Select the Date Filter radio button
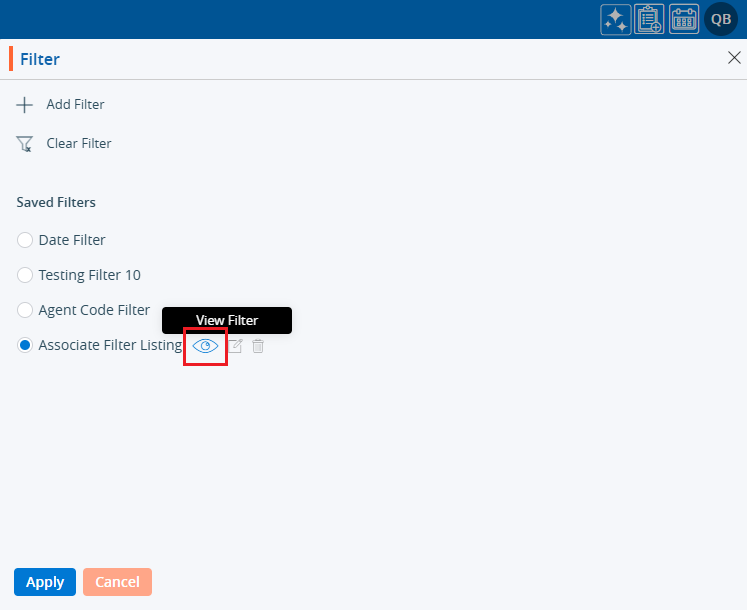 click(x=25, y=240)
